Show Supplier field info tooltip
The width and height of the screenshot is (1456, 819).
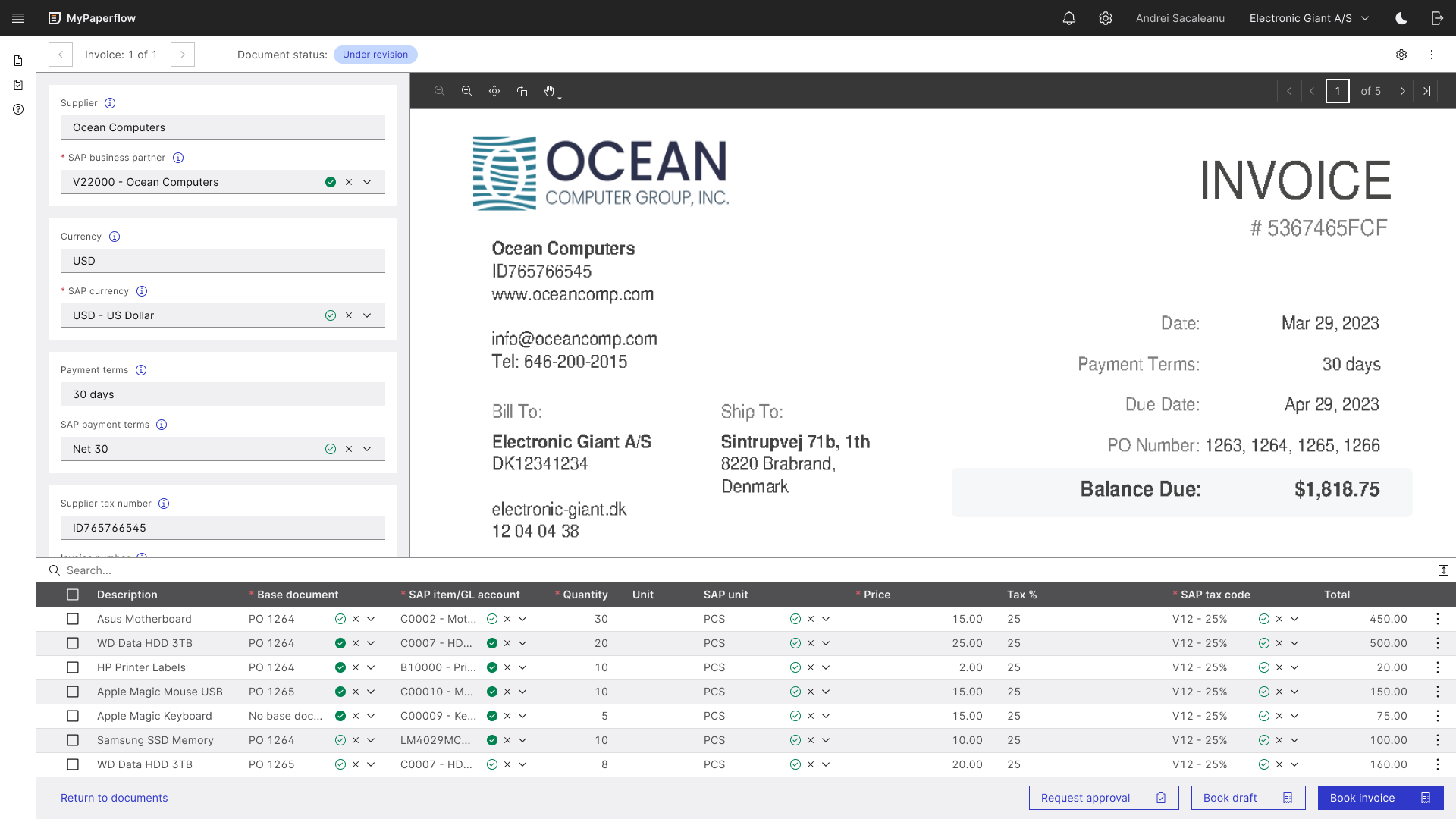pyautogui.click(x=110, y=103)
